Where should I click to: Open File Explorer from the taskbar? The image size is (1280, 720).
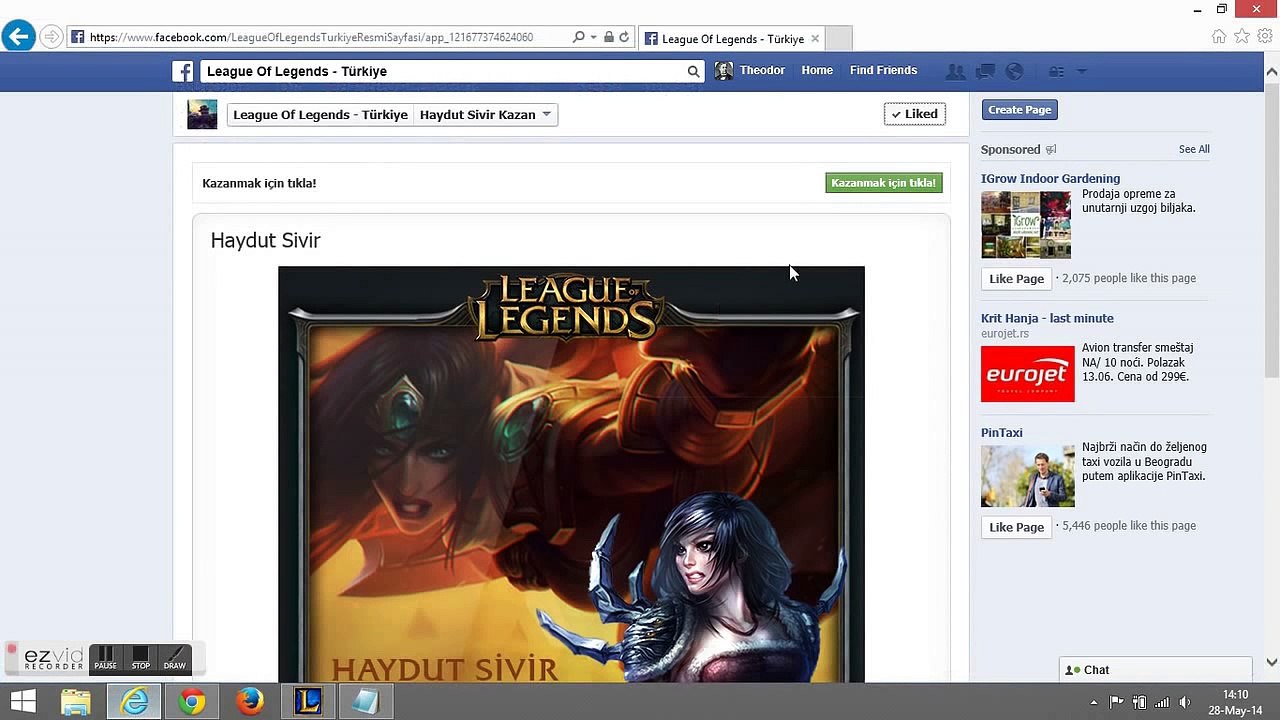(76, 702)
